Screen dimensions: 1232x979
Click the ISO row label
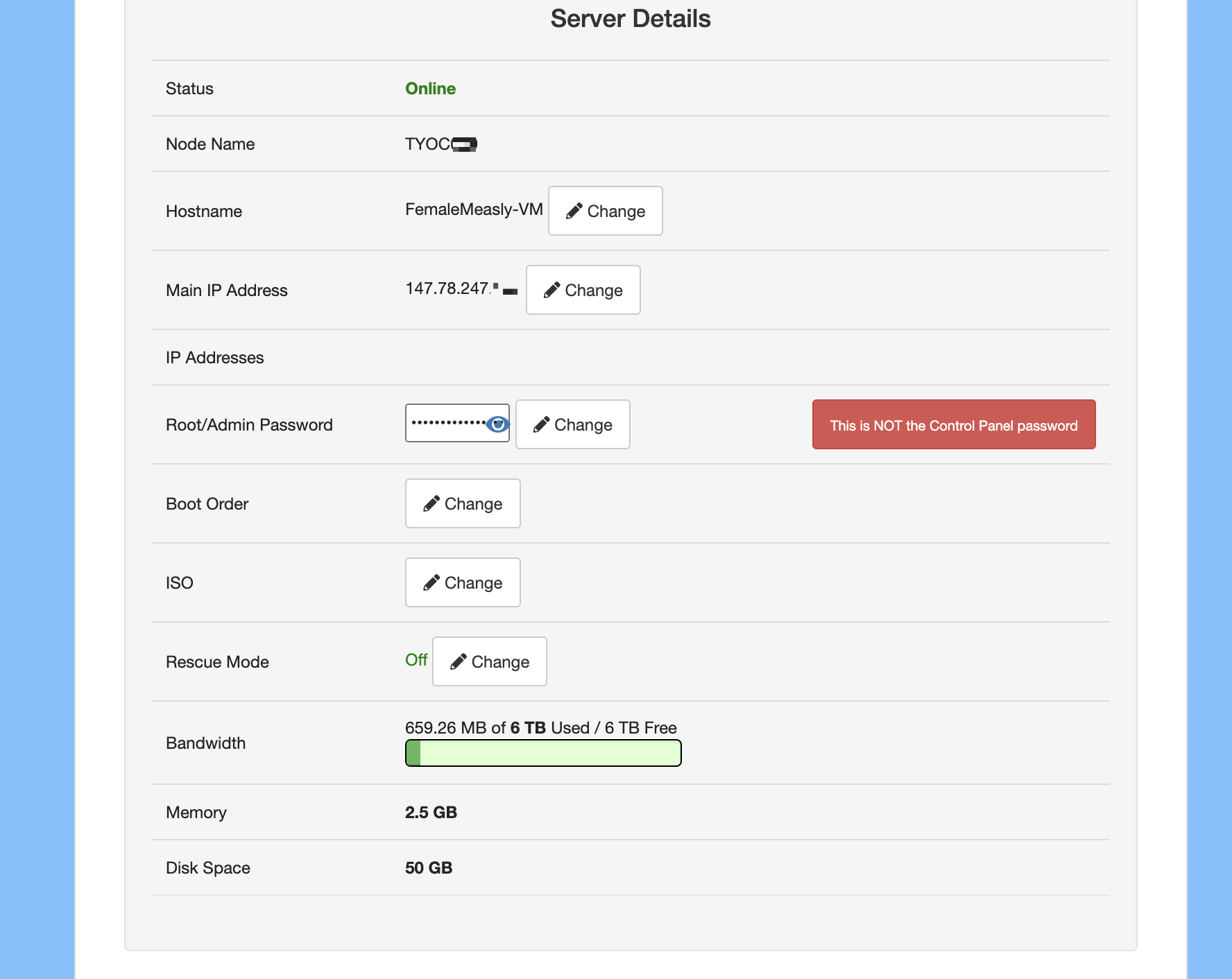(x=180, y=583)
